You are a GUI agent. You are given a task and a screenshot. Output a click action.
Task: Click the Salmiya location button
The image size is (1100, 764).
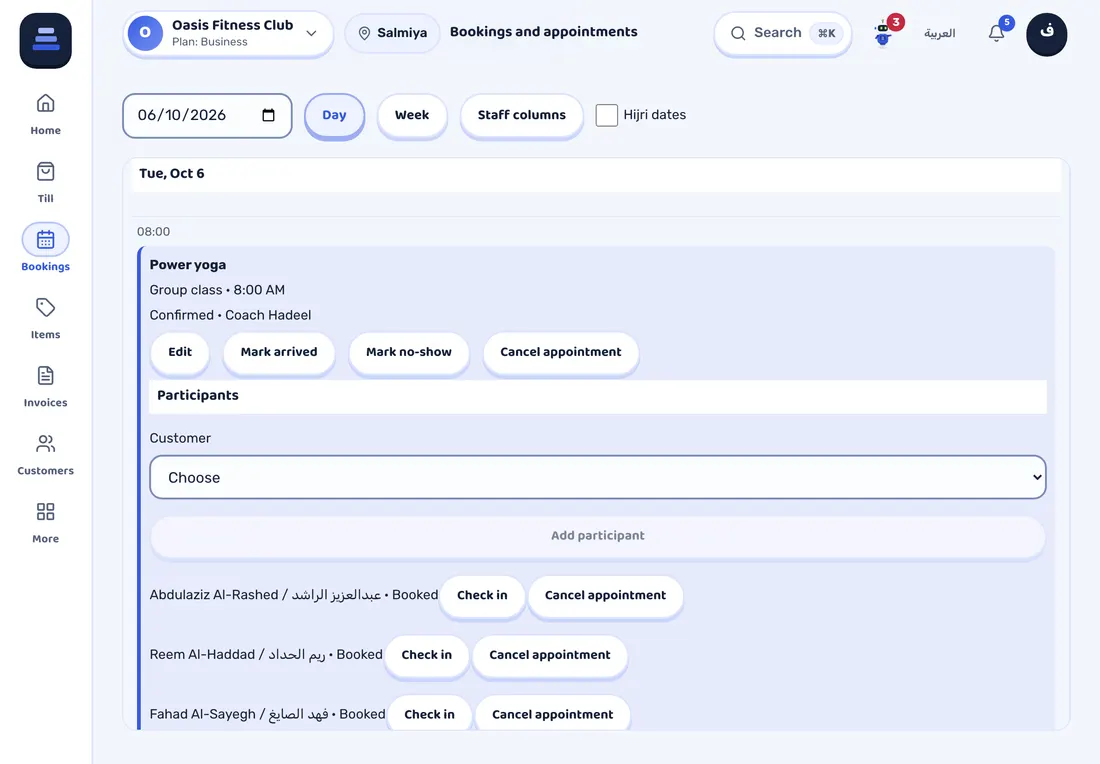[392, 33]
